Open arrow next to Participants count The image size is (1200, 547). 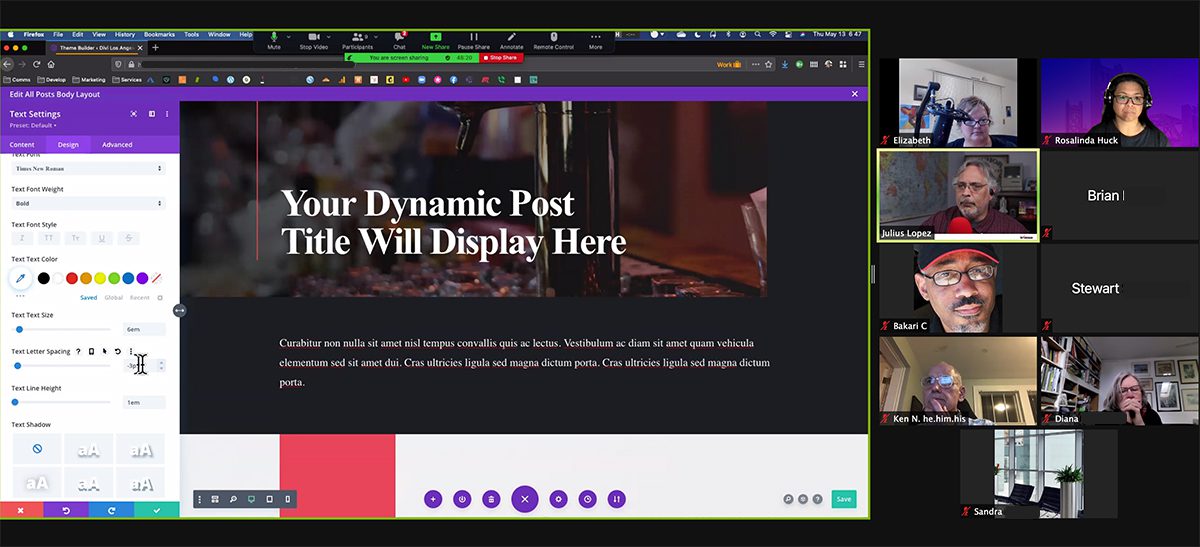374,36
